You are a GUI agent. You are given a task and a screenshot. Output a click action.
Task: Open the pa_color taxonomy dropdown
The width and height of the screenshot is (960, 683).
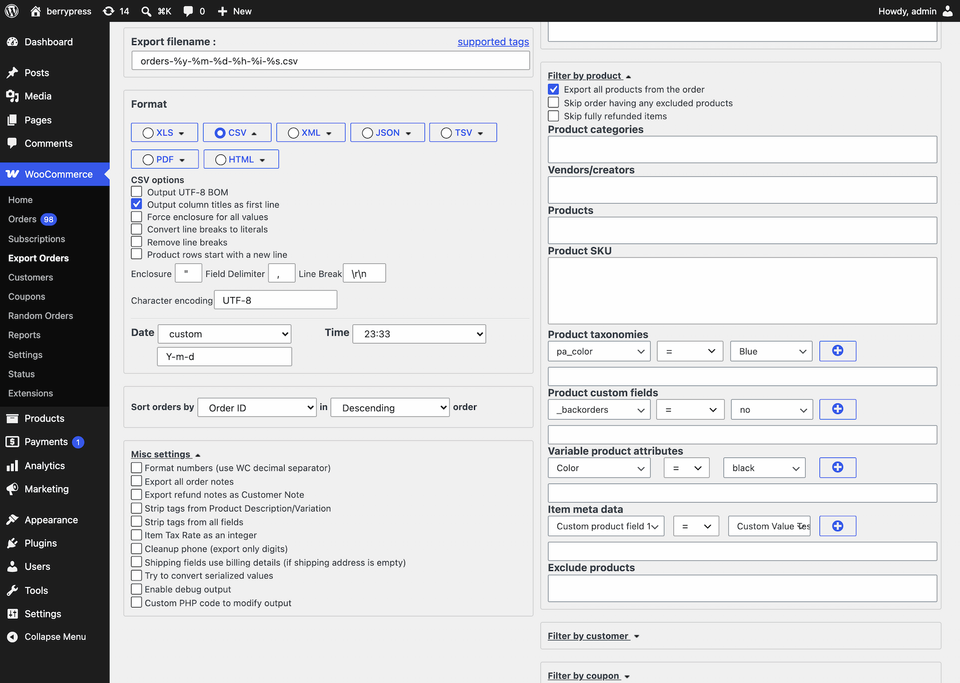pos(599,351)
